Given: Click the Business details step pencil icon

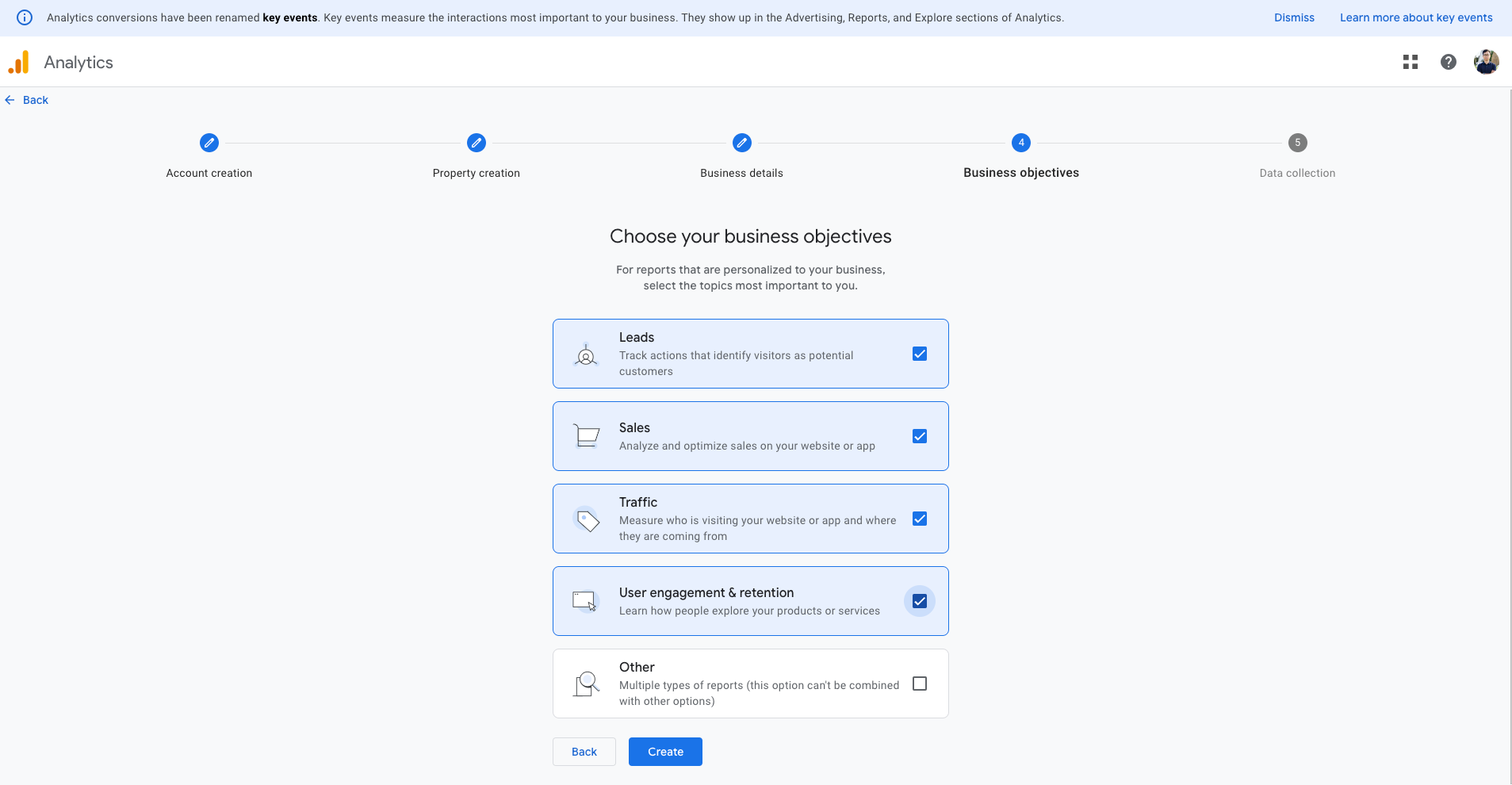Looking at the screenshot, I should pyautogui.click(x=742, y=143).
